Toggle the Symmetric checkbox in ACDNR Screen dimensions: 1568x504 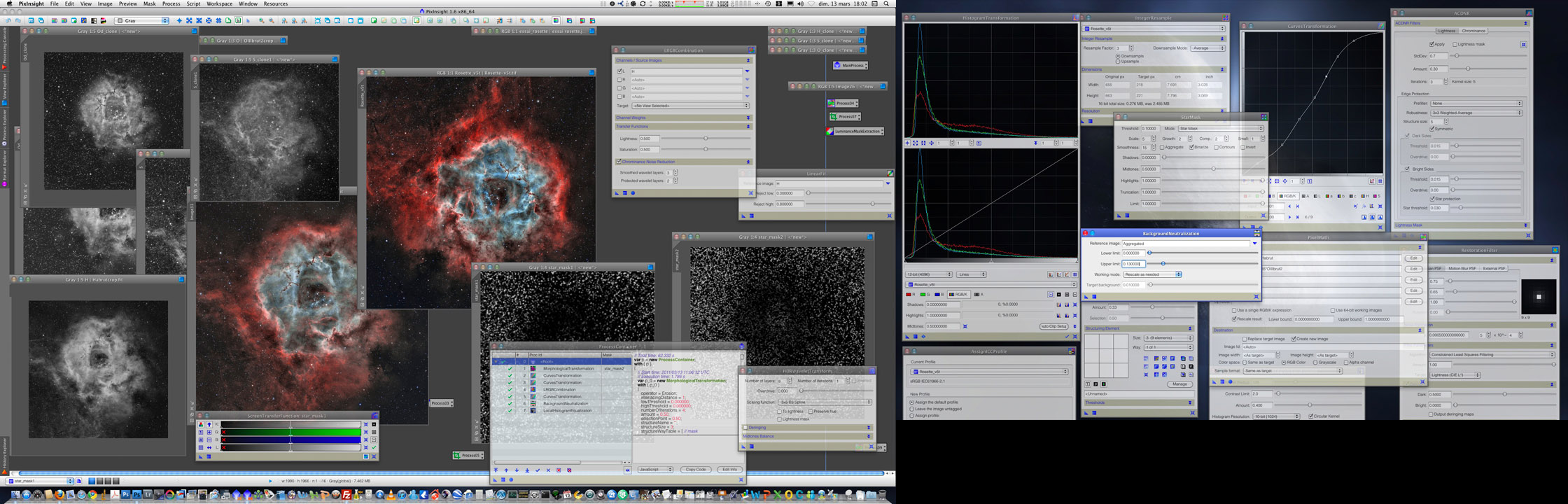click(1431, 129)
